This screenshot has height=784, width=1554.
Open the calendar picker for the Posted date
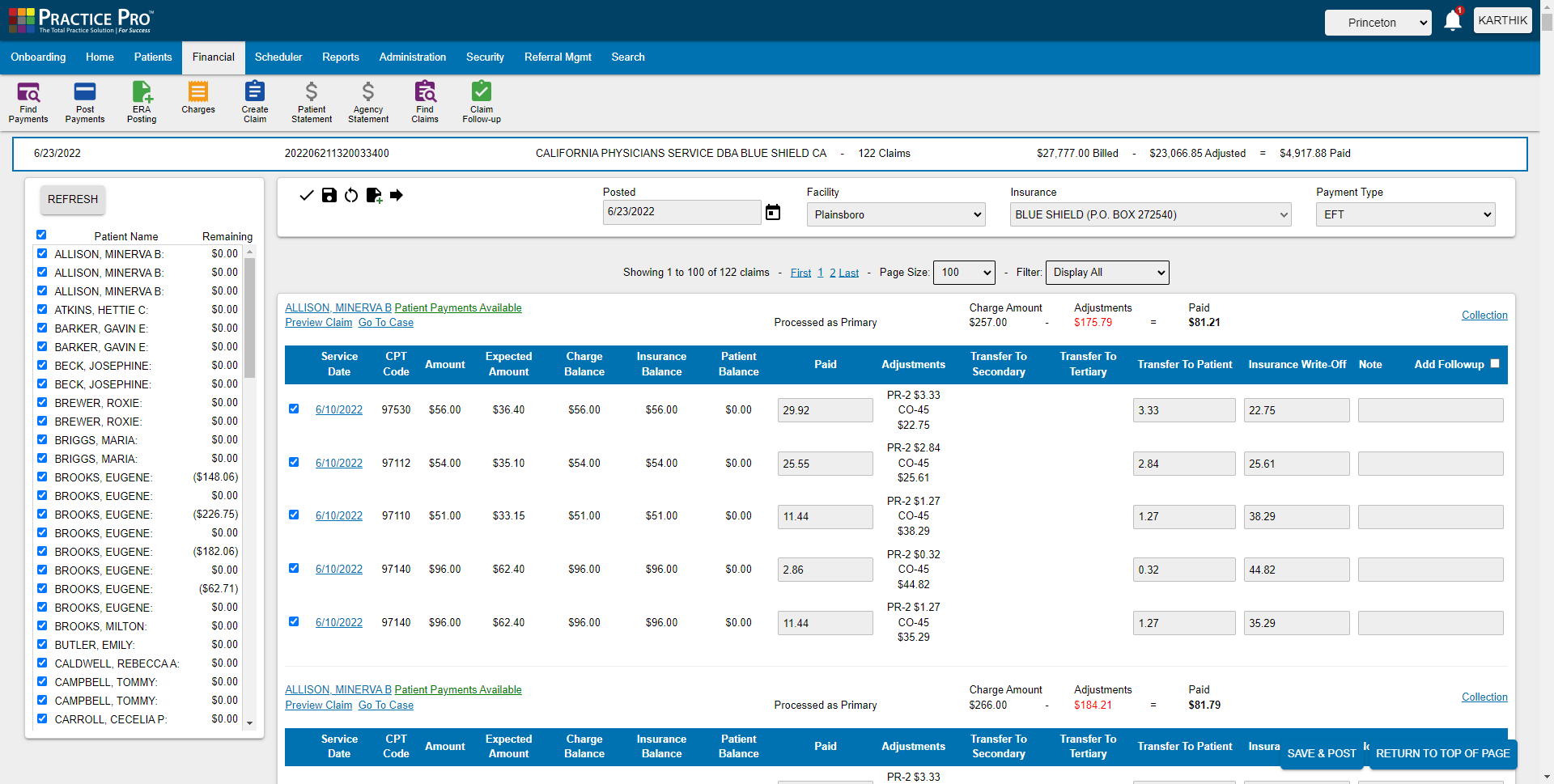click(773, 212)
